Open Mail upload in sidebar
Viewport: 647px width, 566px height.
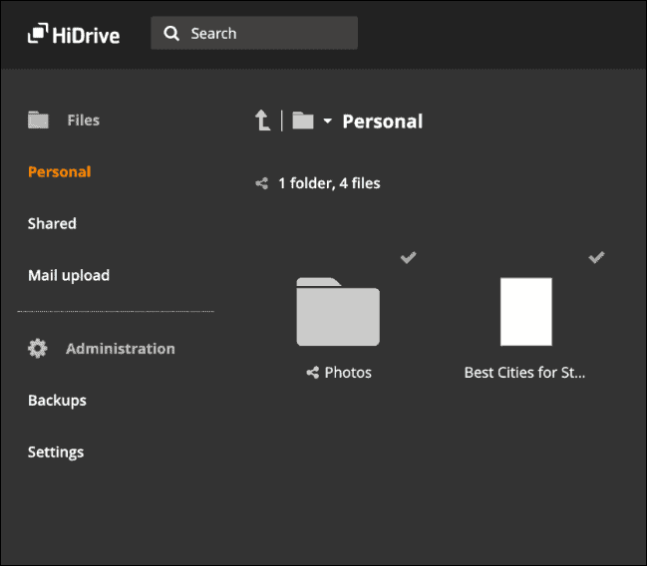[x=69, y=275]
